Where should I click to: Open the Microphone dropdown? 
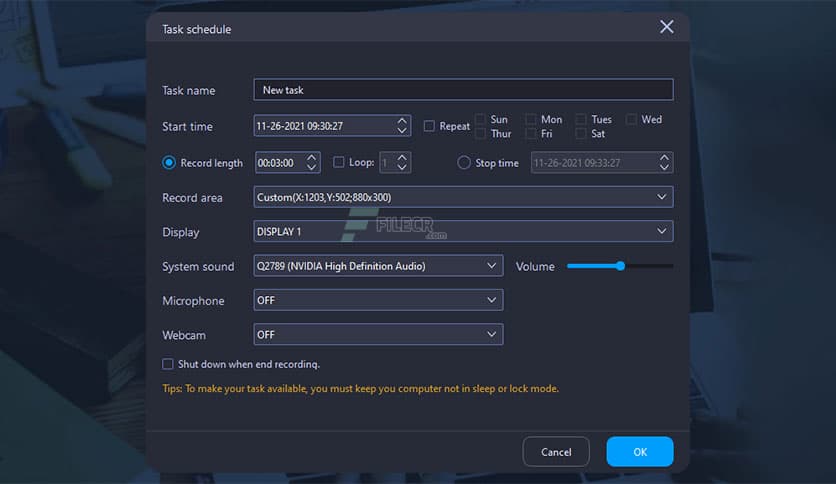coord(378,300)
